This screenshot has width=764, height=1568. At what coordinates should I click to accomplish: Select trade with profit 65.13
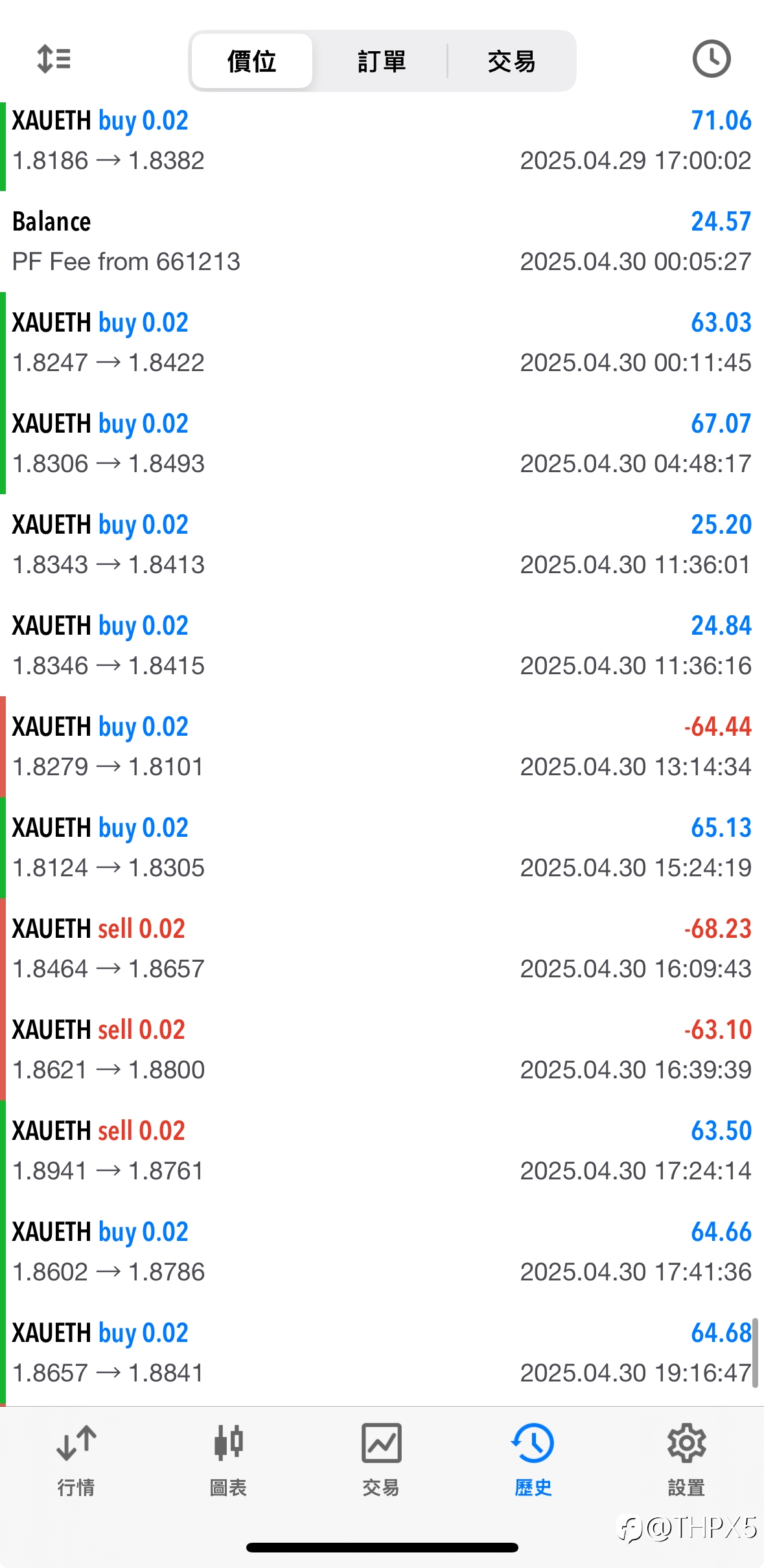[x=382, y=848]
